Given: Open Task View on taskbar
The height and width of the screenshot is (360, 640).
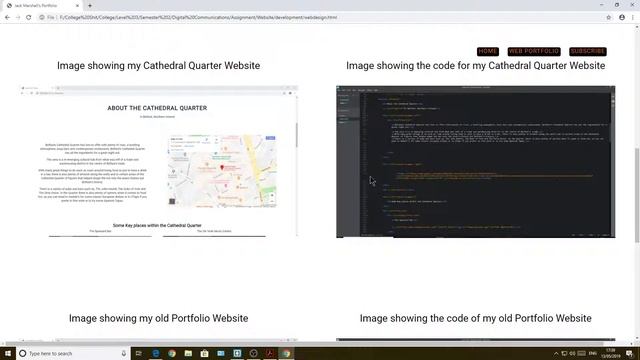Looking at the screenshot, I should [x=139, y=353].
